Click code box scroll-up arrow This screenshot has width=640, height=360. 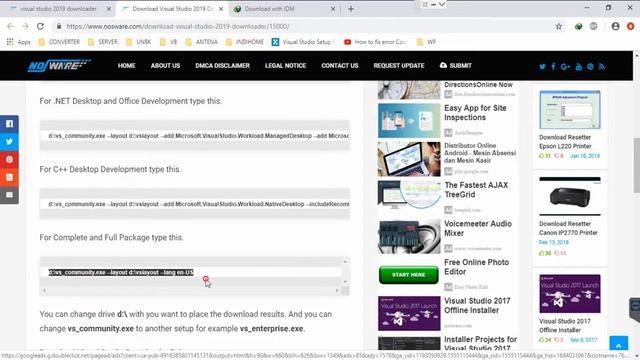tap(345, 262)
